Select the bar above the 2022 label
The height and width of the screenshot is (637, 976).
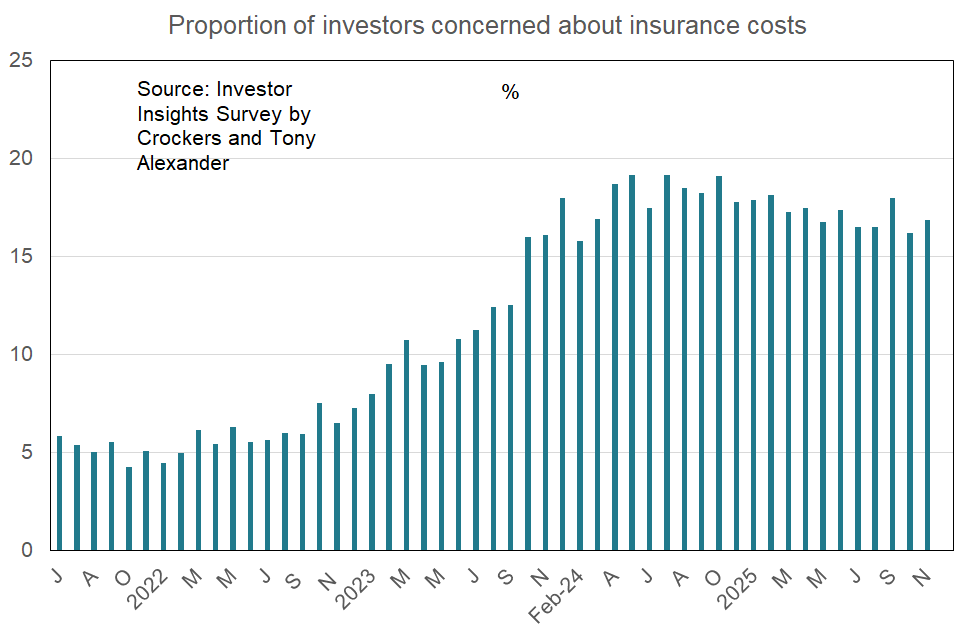164,507
